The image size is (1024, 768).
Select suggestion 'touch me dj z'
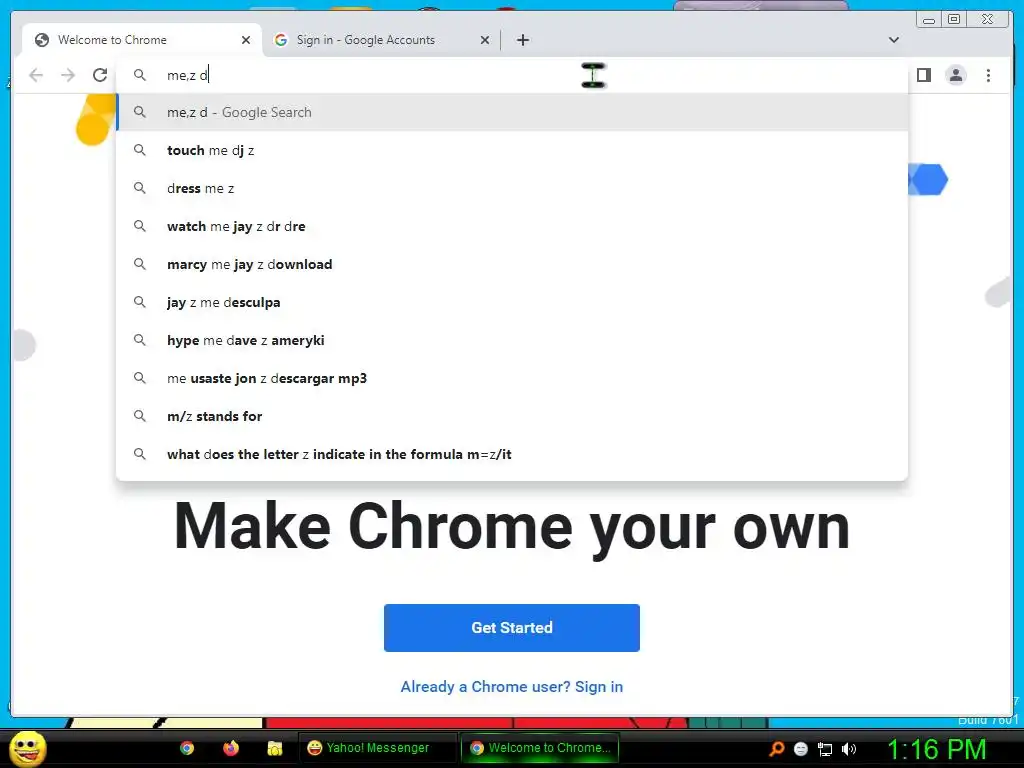[x=512, y=150]
